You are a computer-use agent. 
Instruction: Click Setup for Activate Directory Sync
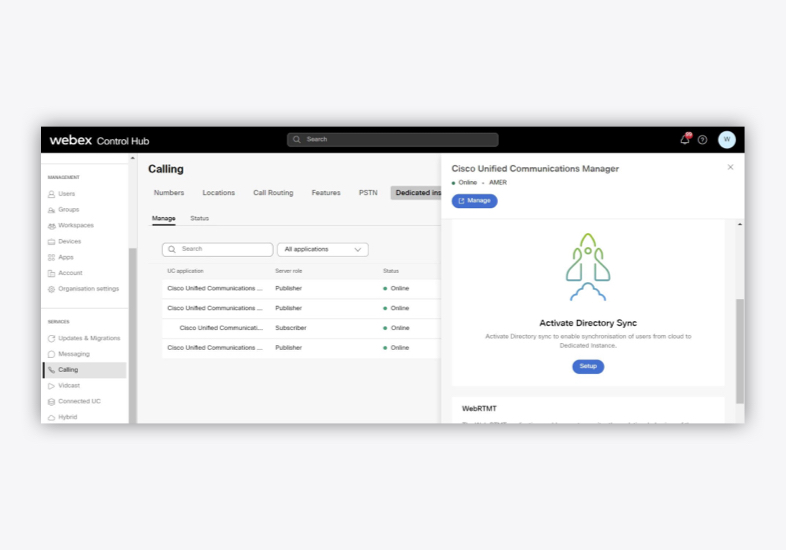pyautogui.click(x=588, y=367)
